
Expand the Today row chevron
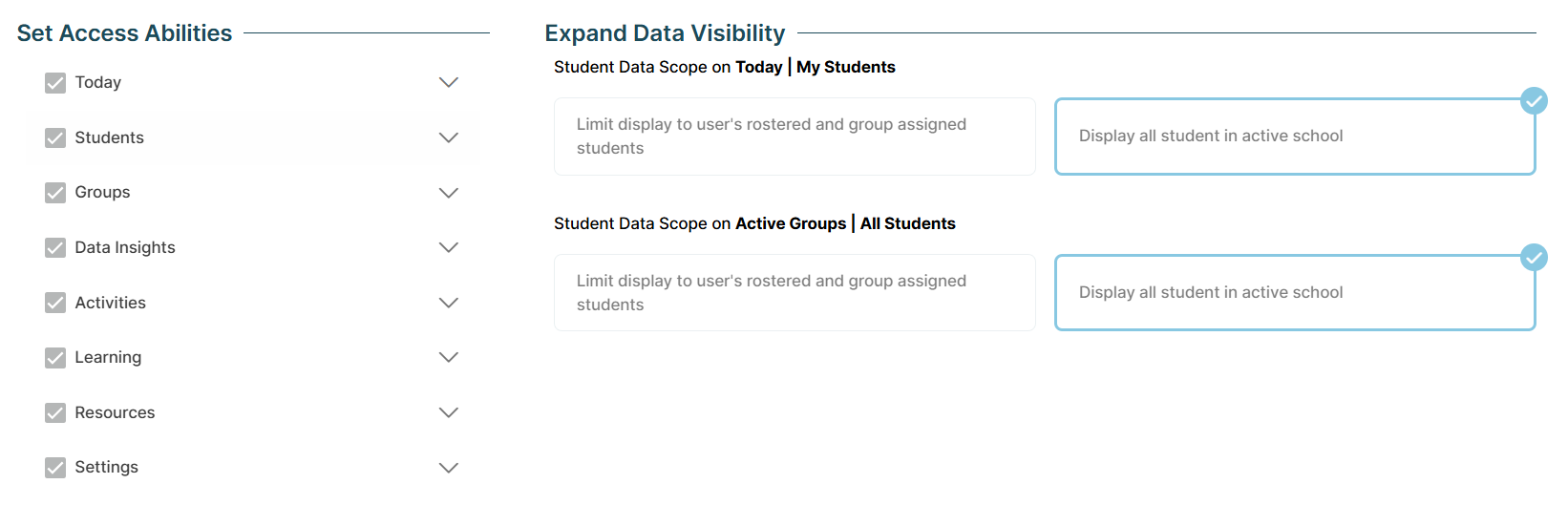(x=449, y=83)
